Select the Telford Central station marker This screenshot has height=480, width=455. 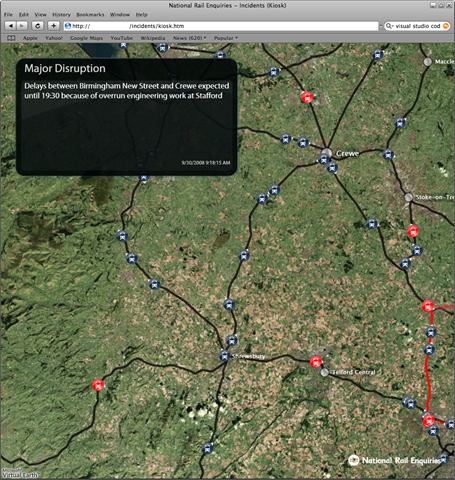coord(324,372)
